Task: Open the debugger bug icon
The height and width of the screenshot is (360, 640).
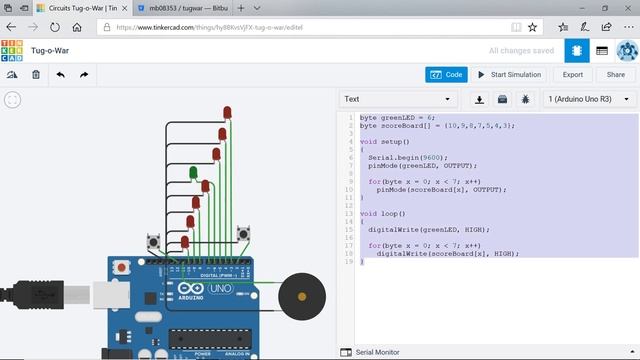Action: 525,99
